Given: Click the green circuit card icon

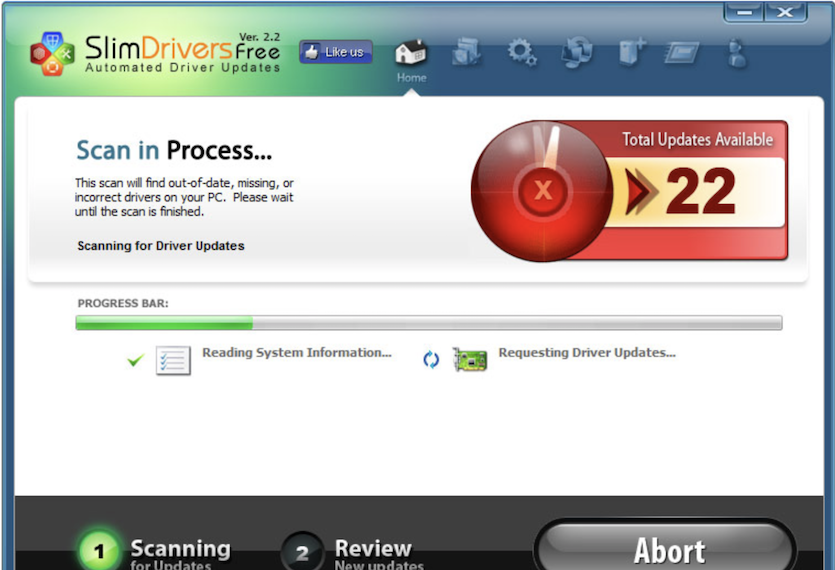Looking at the screenshot, I should tap(470, 360).
